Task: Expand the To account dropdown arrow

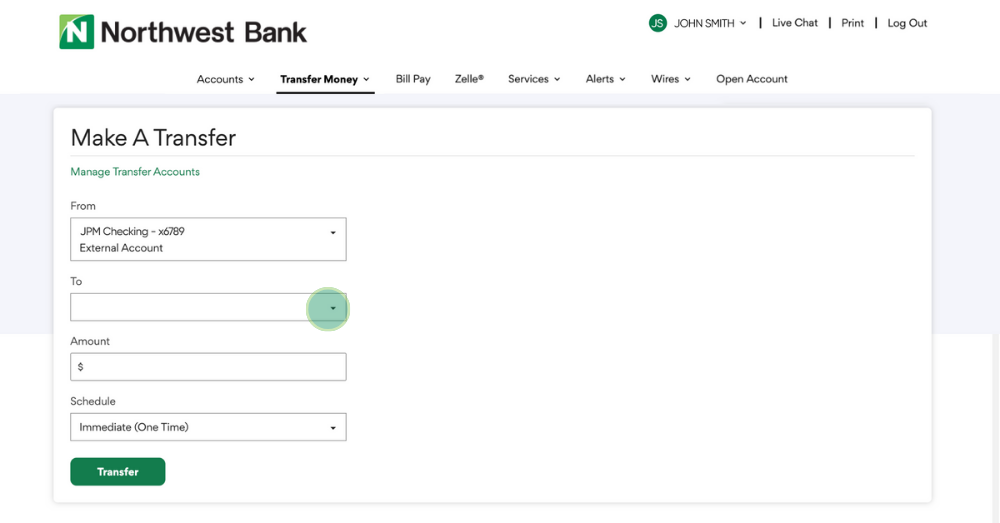Action: pyautogui.click(x=333, y=308)
